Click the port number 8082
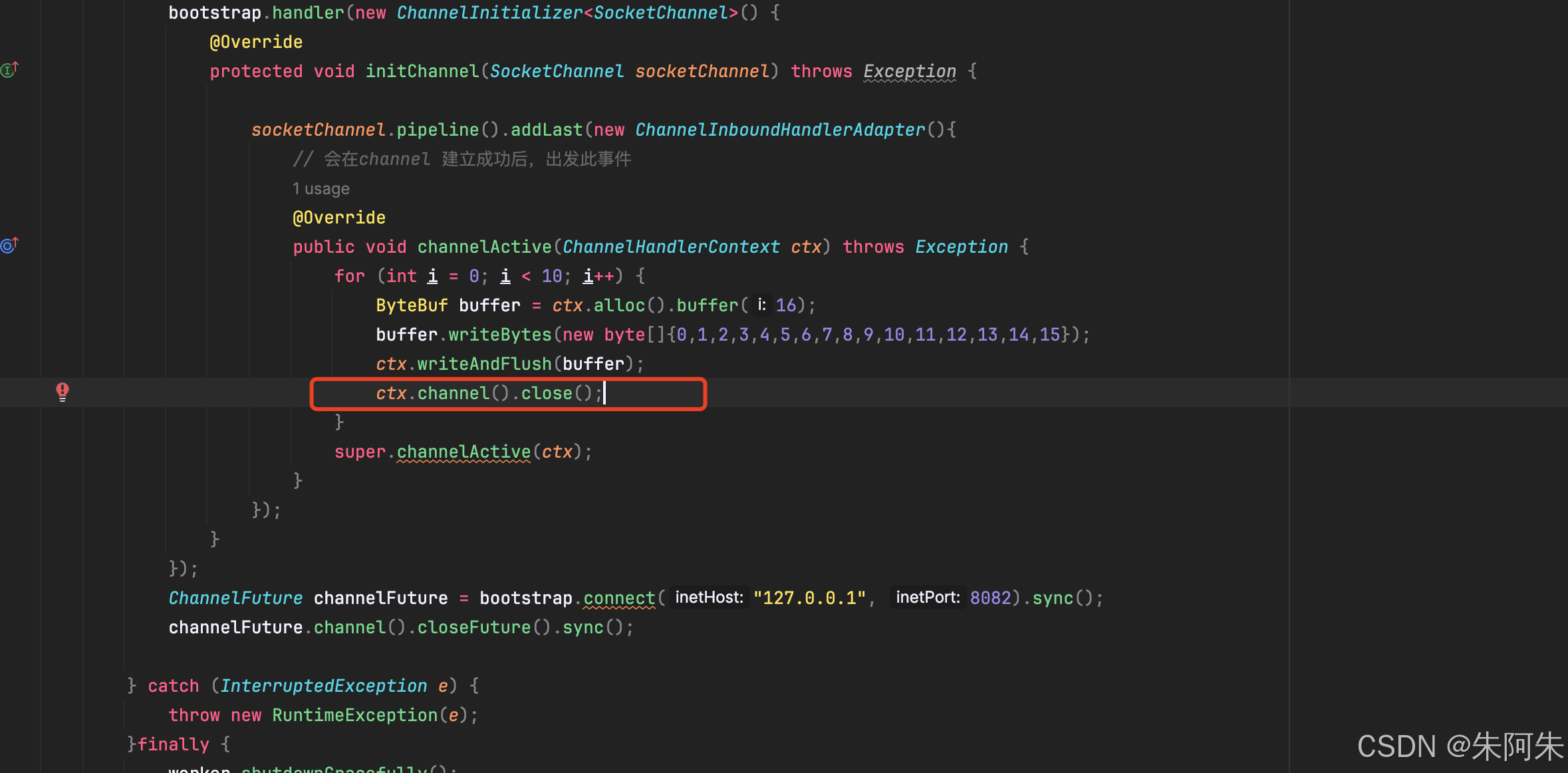Viewport: 1568px width, 773px height. (990, 598)
